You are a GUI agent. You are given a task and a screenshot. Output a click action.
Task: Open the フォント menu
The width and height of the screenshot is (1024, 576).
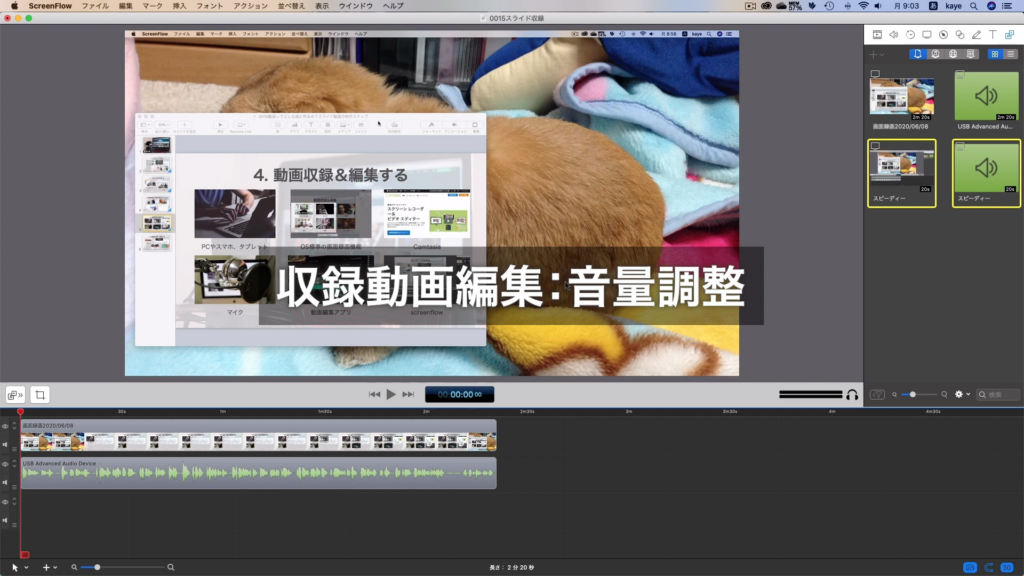[209, 6]
